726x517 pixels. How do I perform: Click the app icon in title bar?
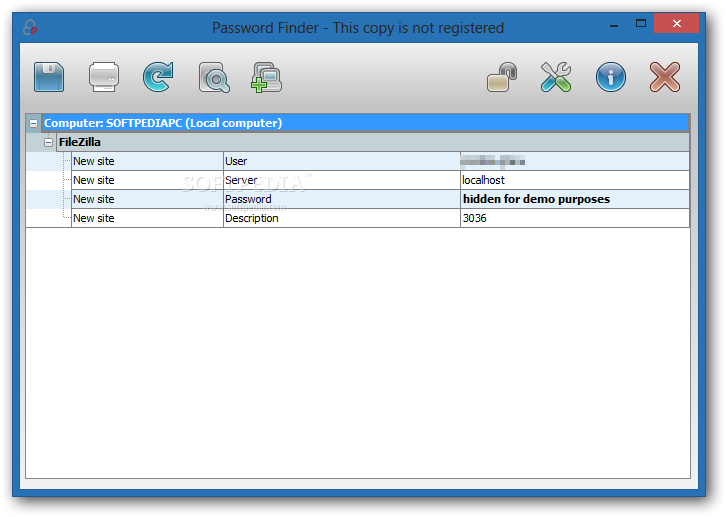[x=30, y=27]
